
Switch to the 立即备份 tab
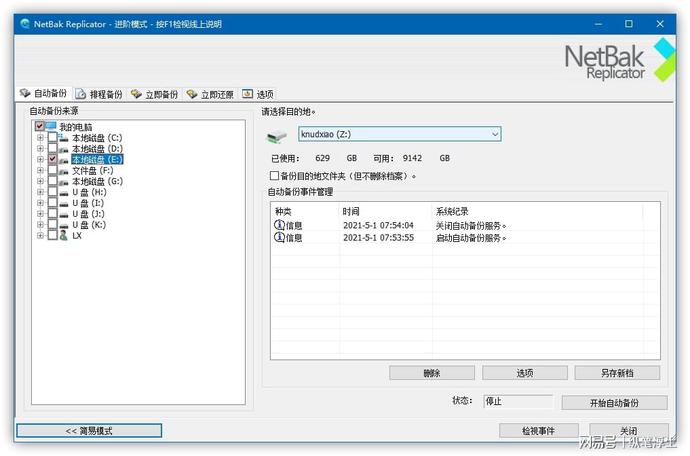(x=154, y=94)
